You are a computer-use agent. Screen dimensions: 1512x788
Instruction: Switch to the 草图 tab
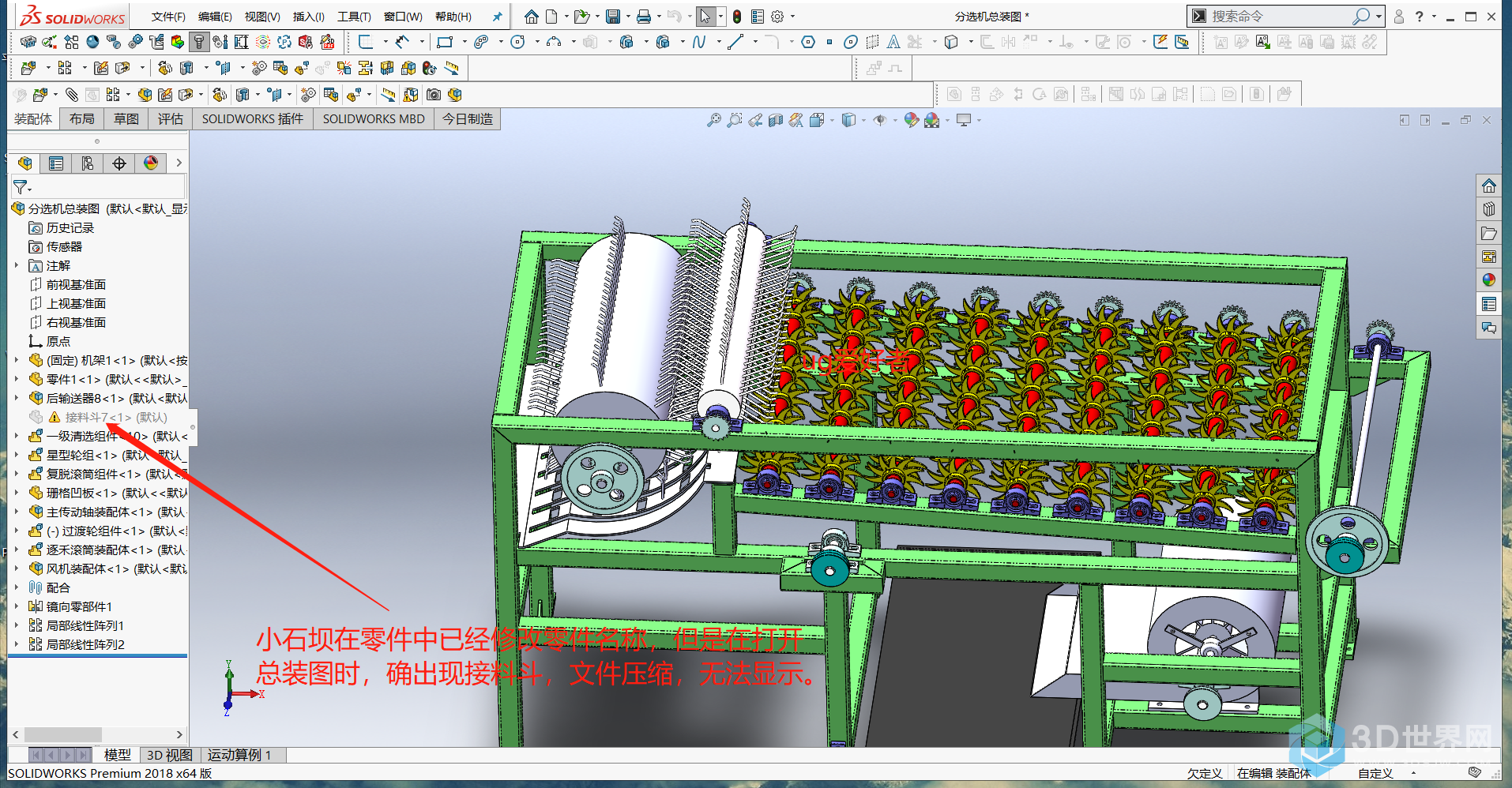pos(126,119)
